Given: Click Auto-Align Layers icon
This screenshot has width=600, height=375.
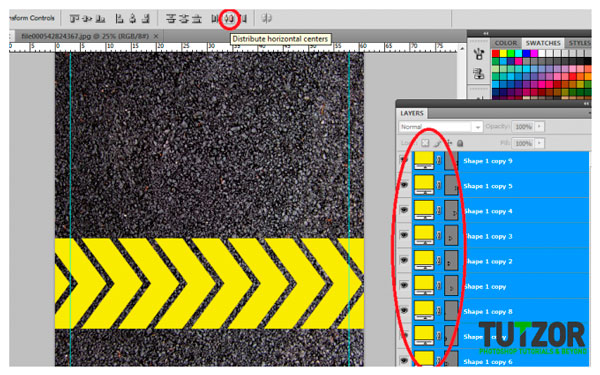Looking at the screenshot, I should 267,18.
